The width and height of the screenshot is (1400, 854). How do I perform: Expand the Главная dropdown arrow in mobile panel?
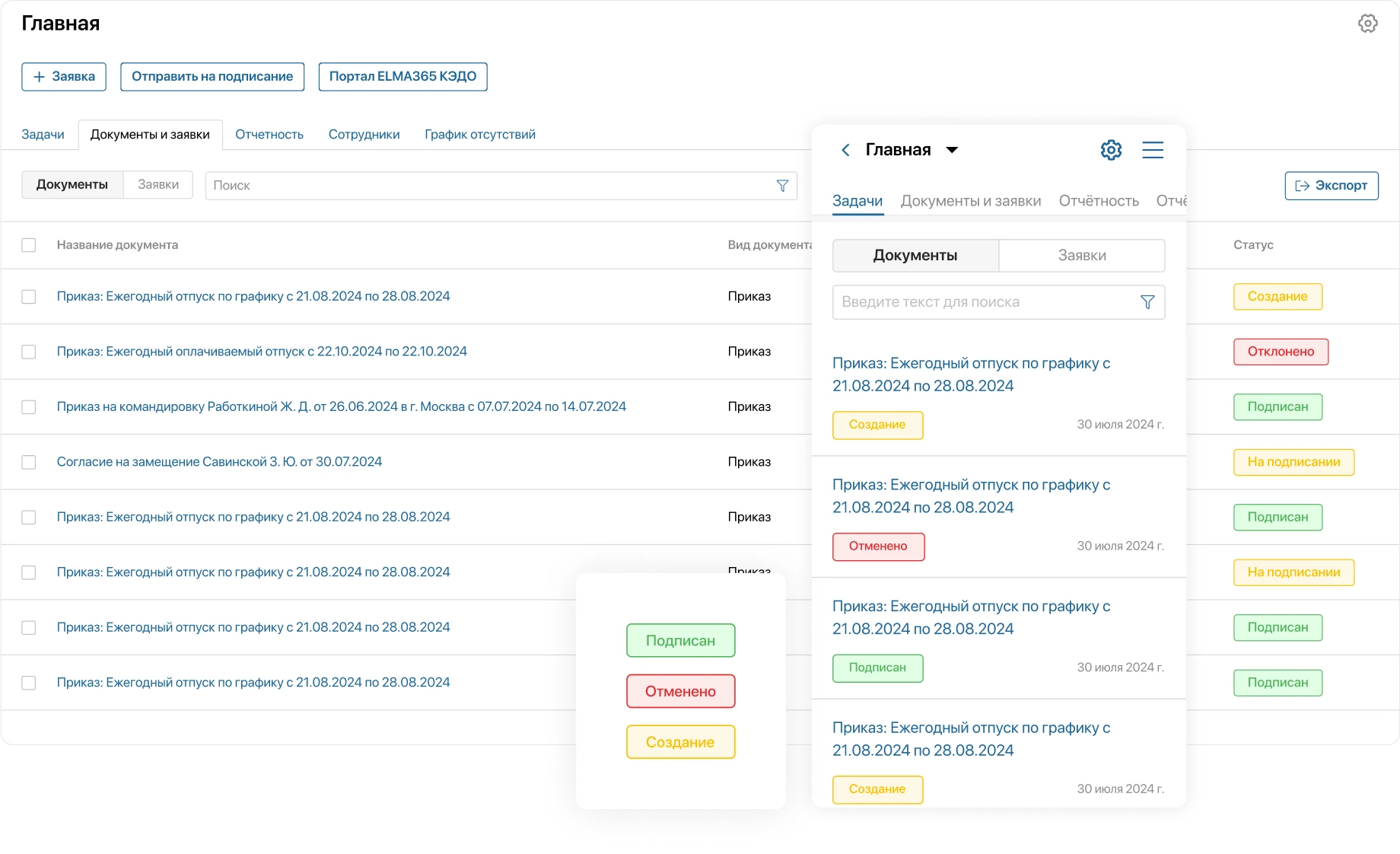(952, 150)
